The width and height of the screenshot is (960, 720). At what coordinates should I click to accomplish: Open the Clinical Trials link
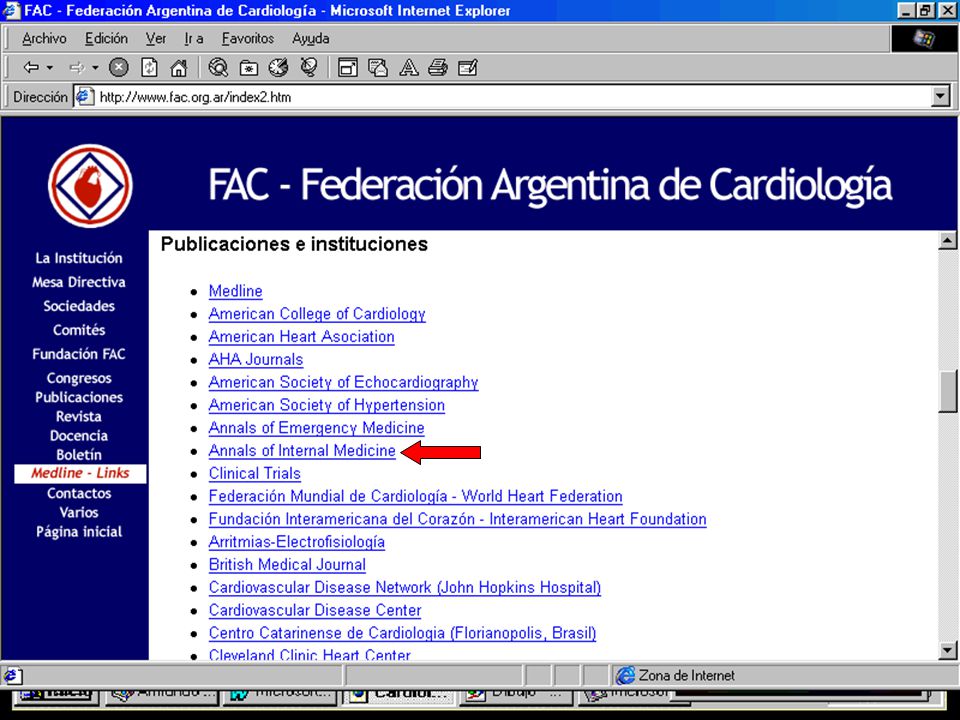tap(254, 473)
